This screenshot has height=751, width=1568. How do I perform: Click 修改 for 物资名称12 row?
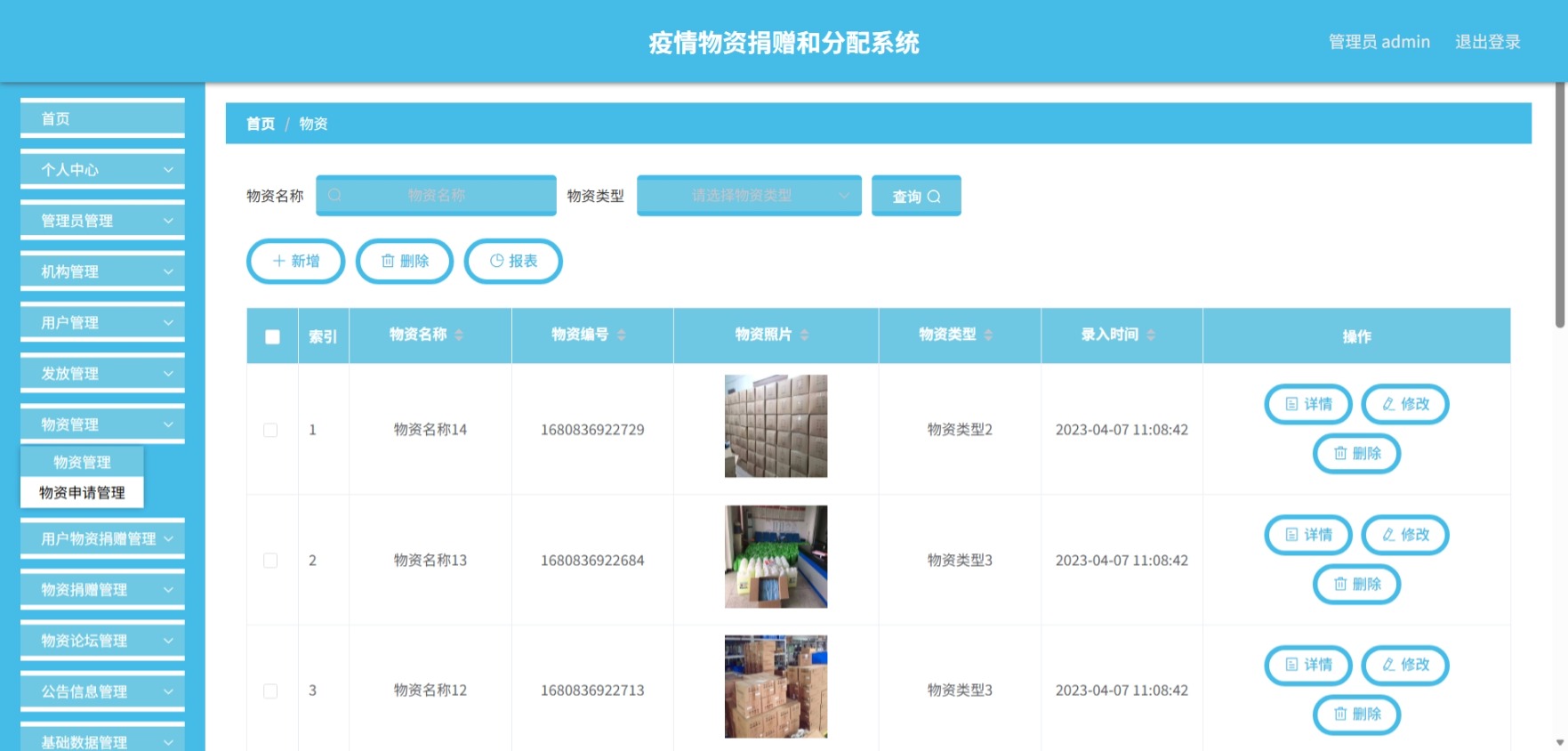pyautogui.click(x=1405, y=665)
